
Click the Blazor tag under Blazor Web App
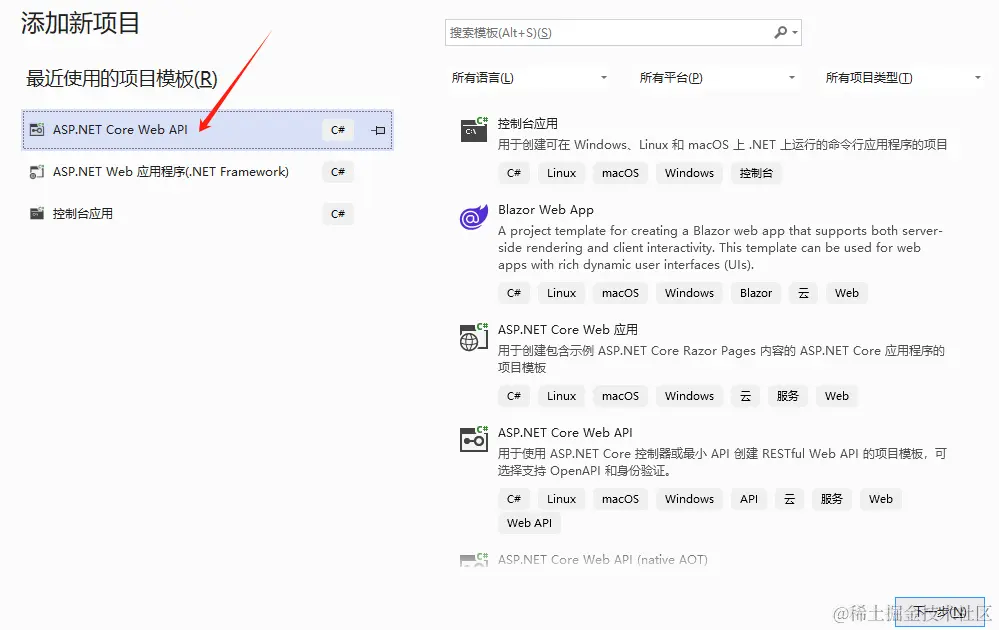pyautogui.click(x=756, y=293)
